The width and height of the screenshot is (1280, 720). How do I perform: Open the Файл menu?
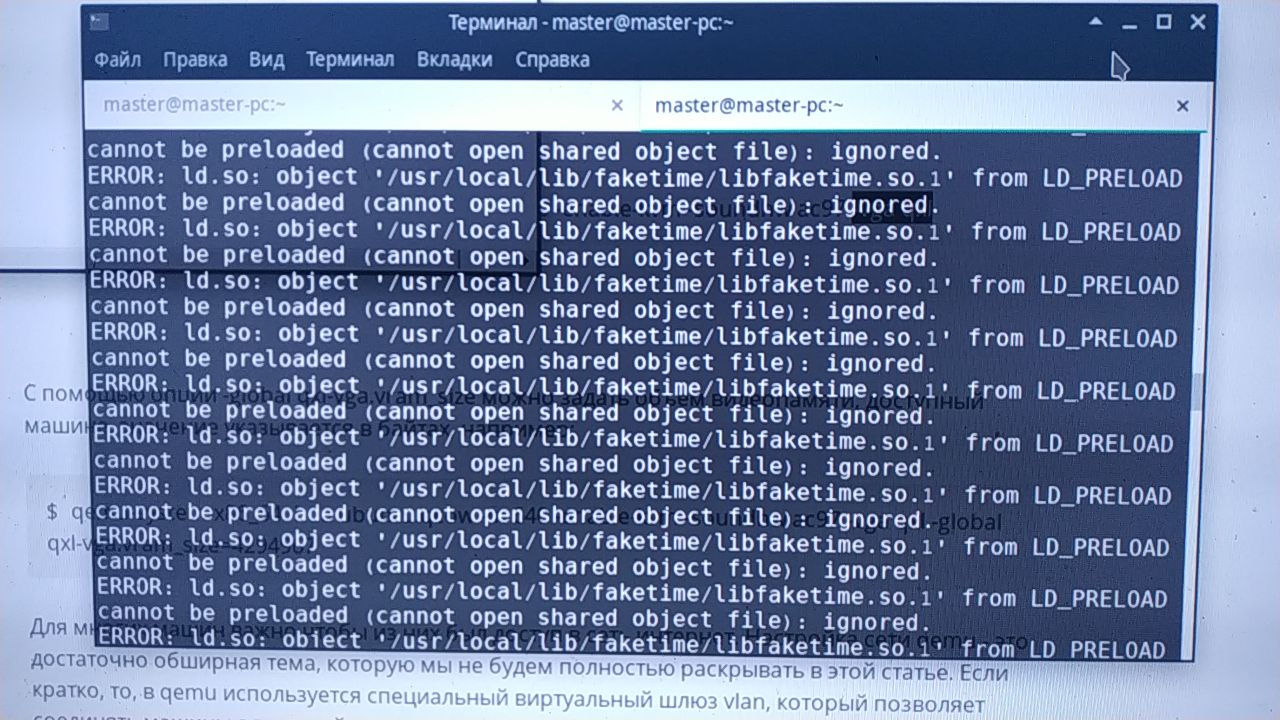(117, 60)
